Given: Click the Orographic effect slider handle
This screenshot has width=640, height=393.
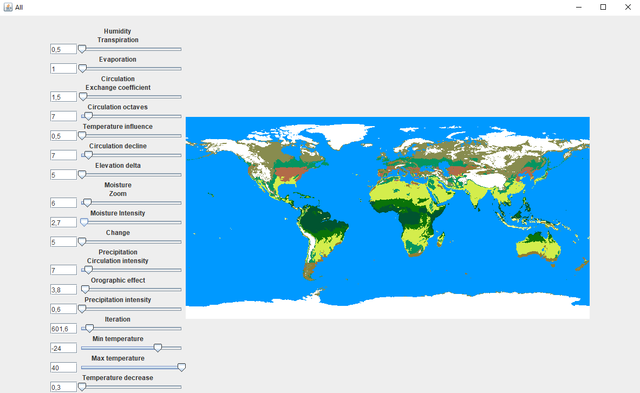Looking at the screenshot, I should pos(85,289).
